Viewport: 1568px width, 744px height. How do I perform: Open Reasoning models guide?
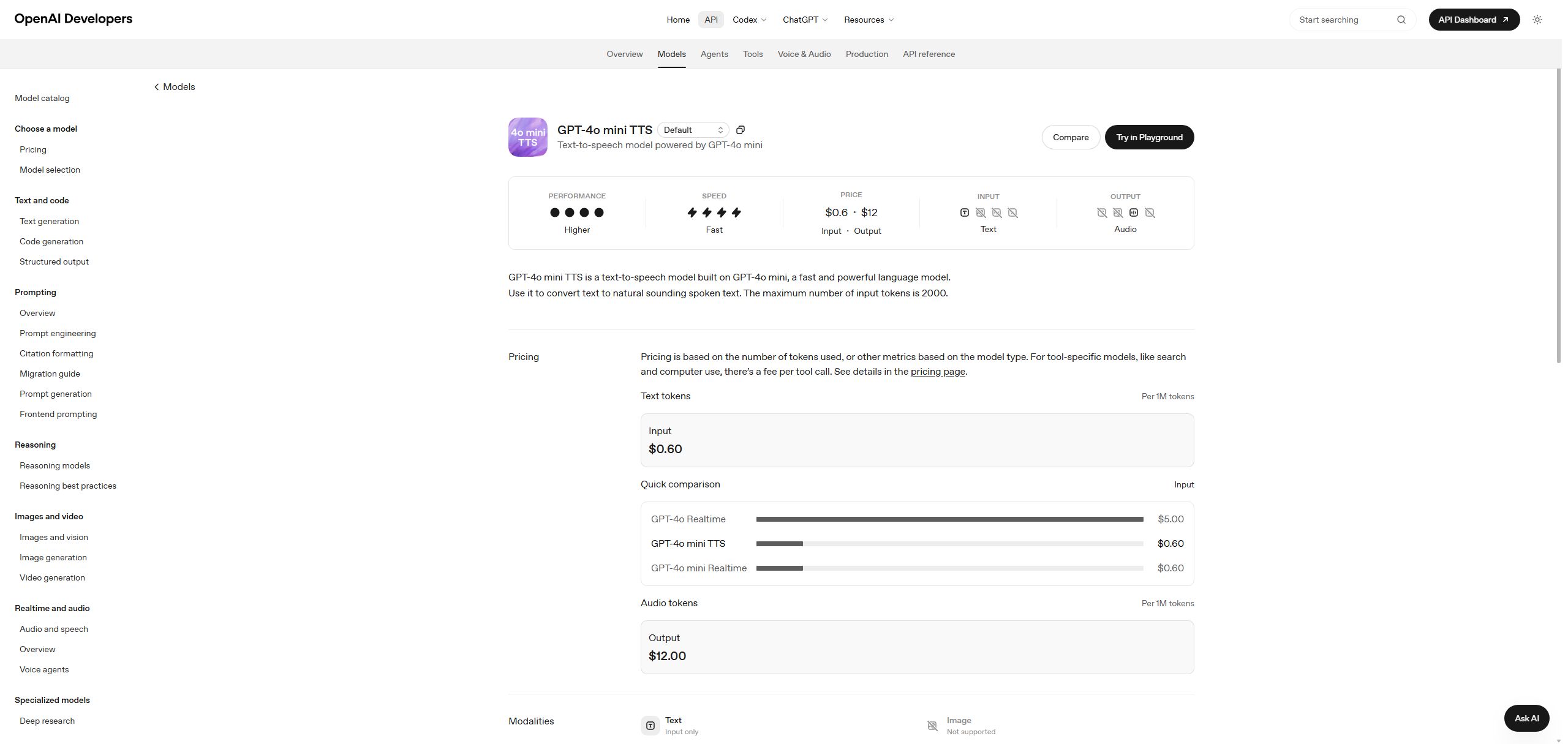[55, 465]
